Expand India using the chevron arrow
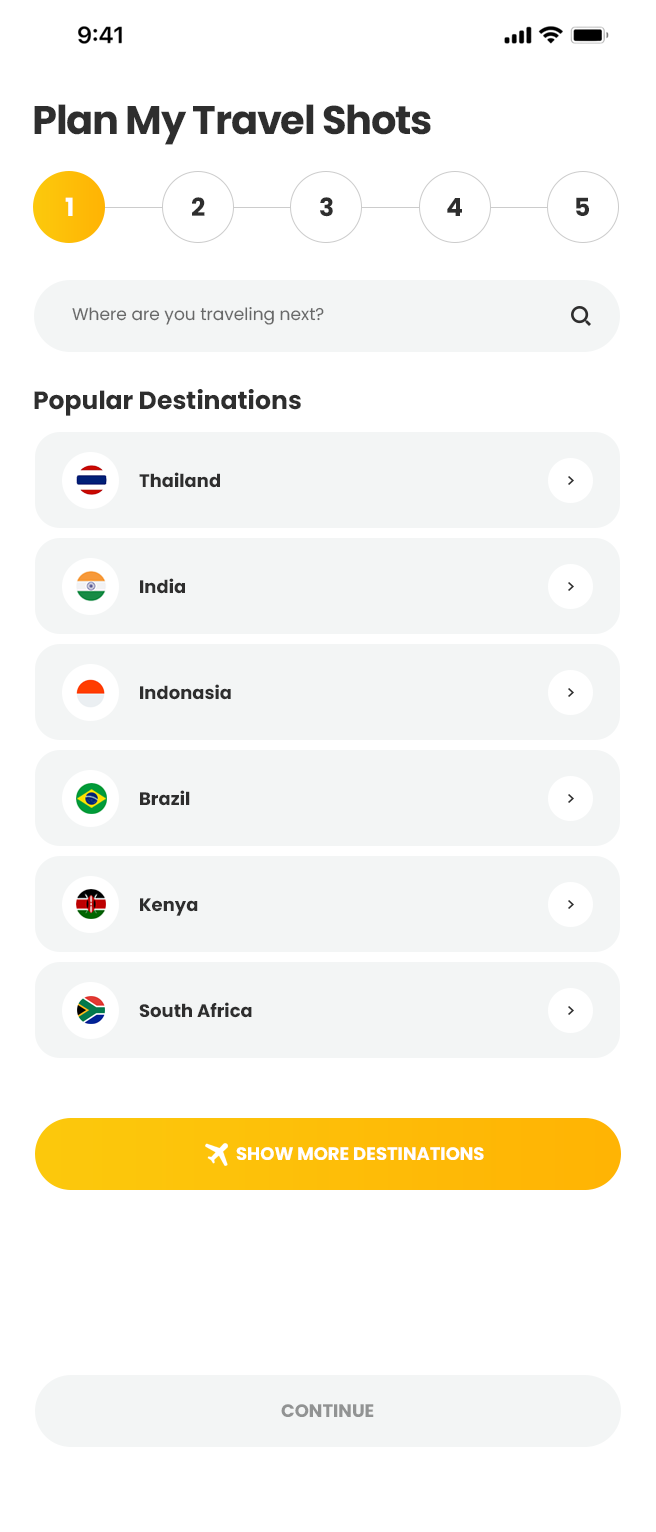The height and width of the screenshot is (1532, 656). (x=571, y=587)
